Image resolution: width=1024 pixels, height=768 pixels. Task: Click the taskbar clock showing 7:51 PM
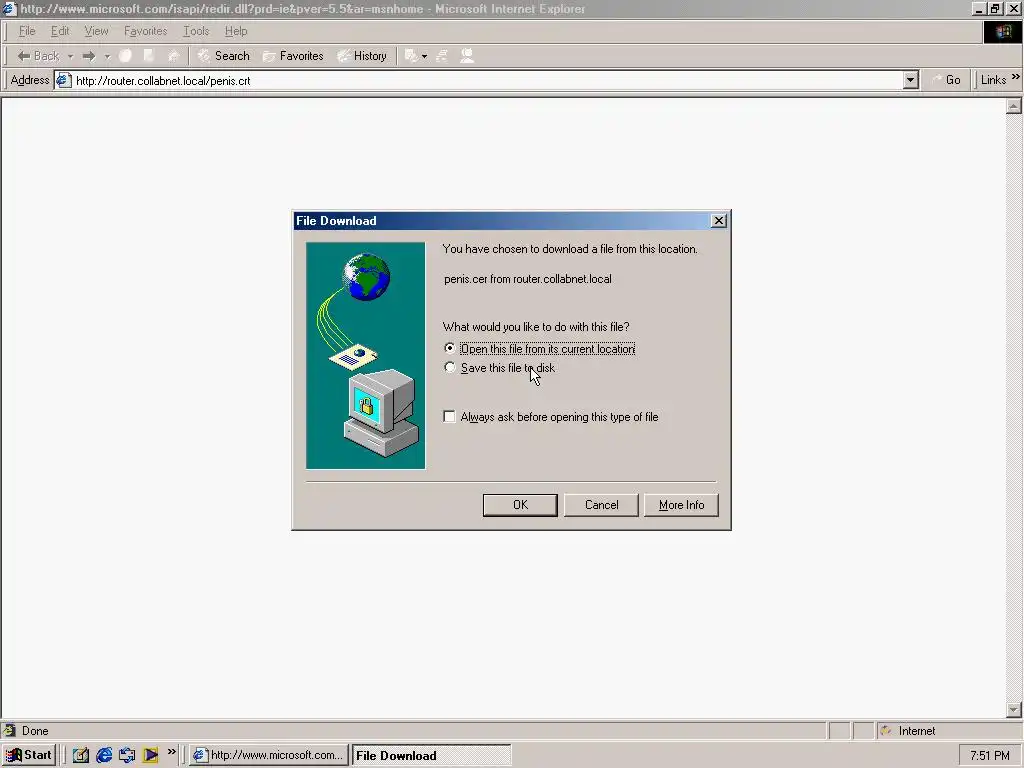tap(989, 756)
